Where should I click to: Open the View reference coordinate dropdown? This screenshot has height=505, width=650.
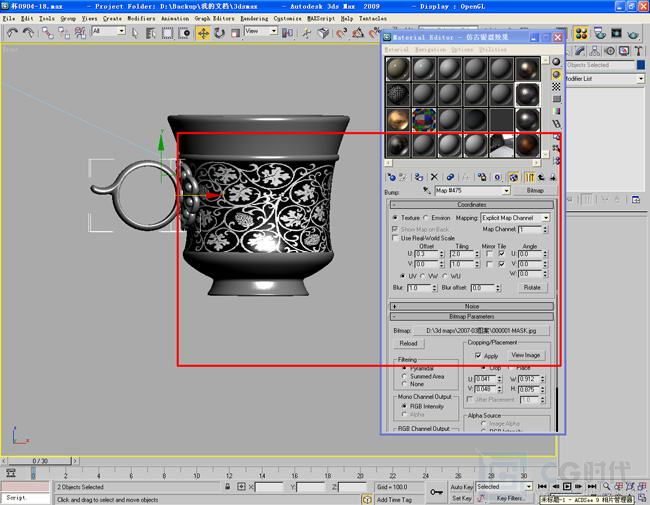(x=261, y=31)
